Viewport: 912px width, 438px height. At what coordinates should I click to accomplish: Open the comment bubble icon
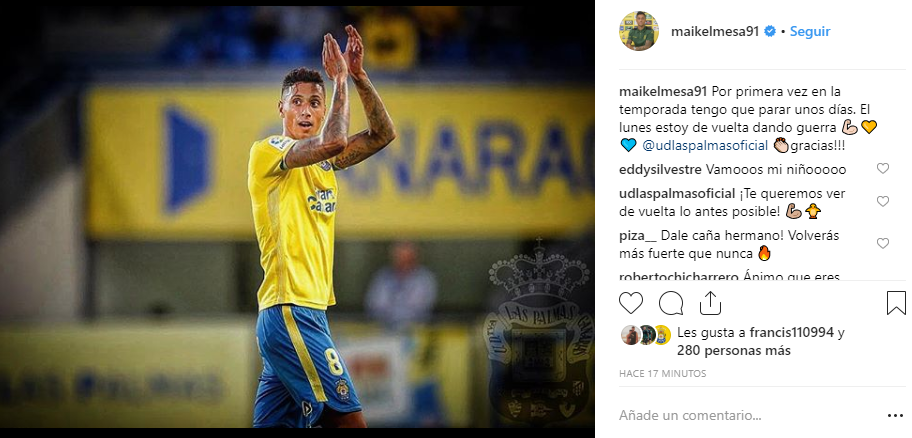point(671,303)
